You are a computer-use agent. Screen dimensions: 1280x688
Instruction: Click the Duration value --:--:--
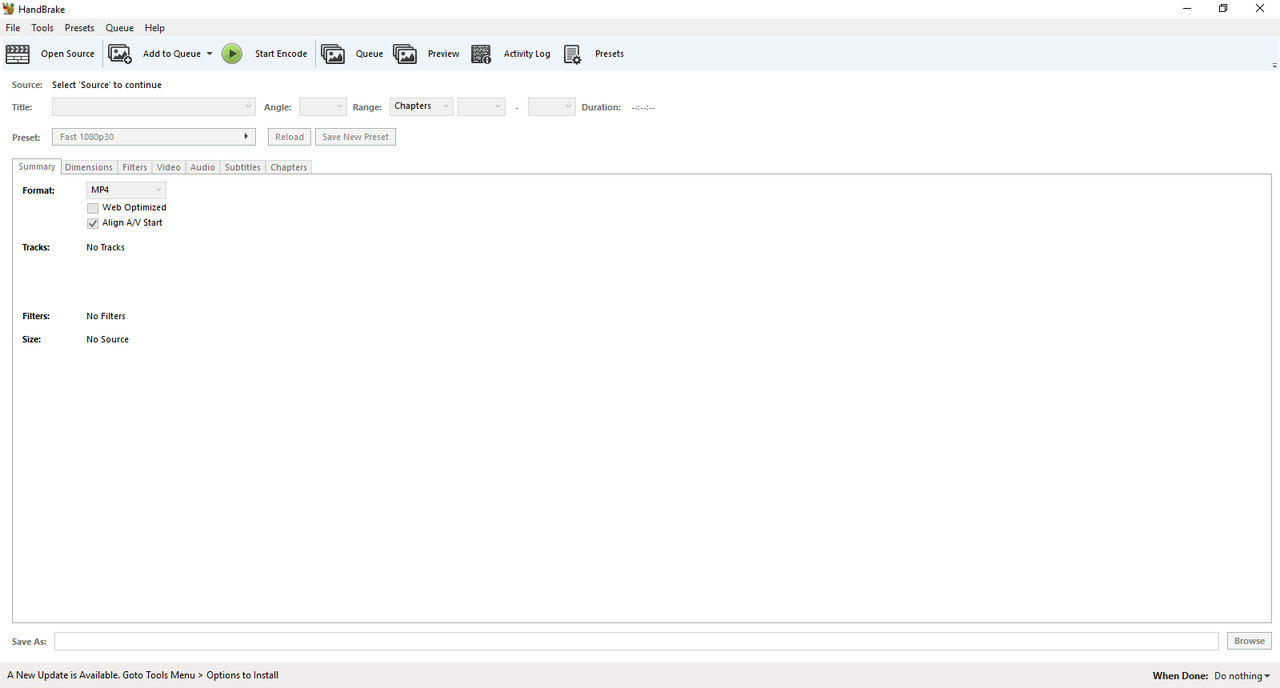644,108
